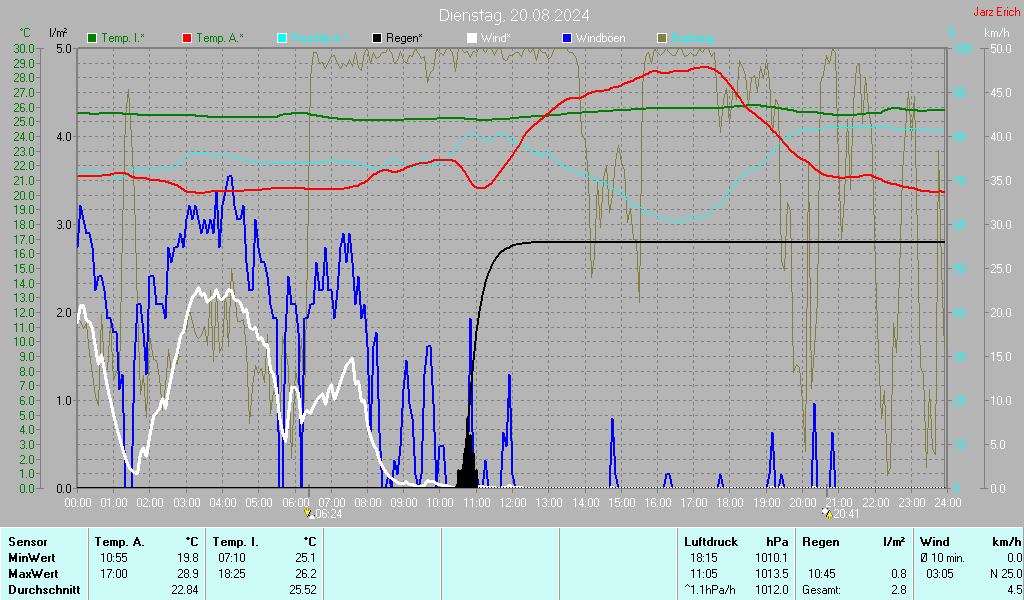Image resolution: width=1024 pixels, height=600 pixels.
Task: Click the Luftdruck column header
Action: [709, 541]
